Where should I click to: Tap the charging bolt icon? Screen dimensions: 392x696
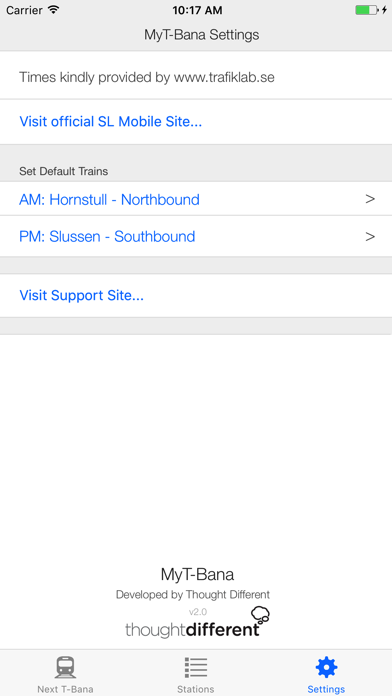point(384,10)
